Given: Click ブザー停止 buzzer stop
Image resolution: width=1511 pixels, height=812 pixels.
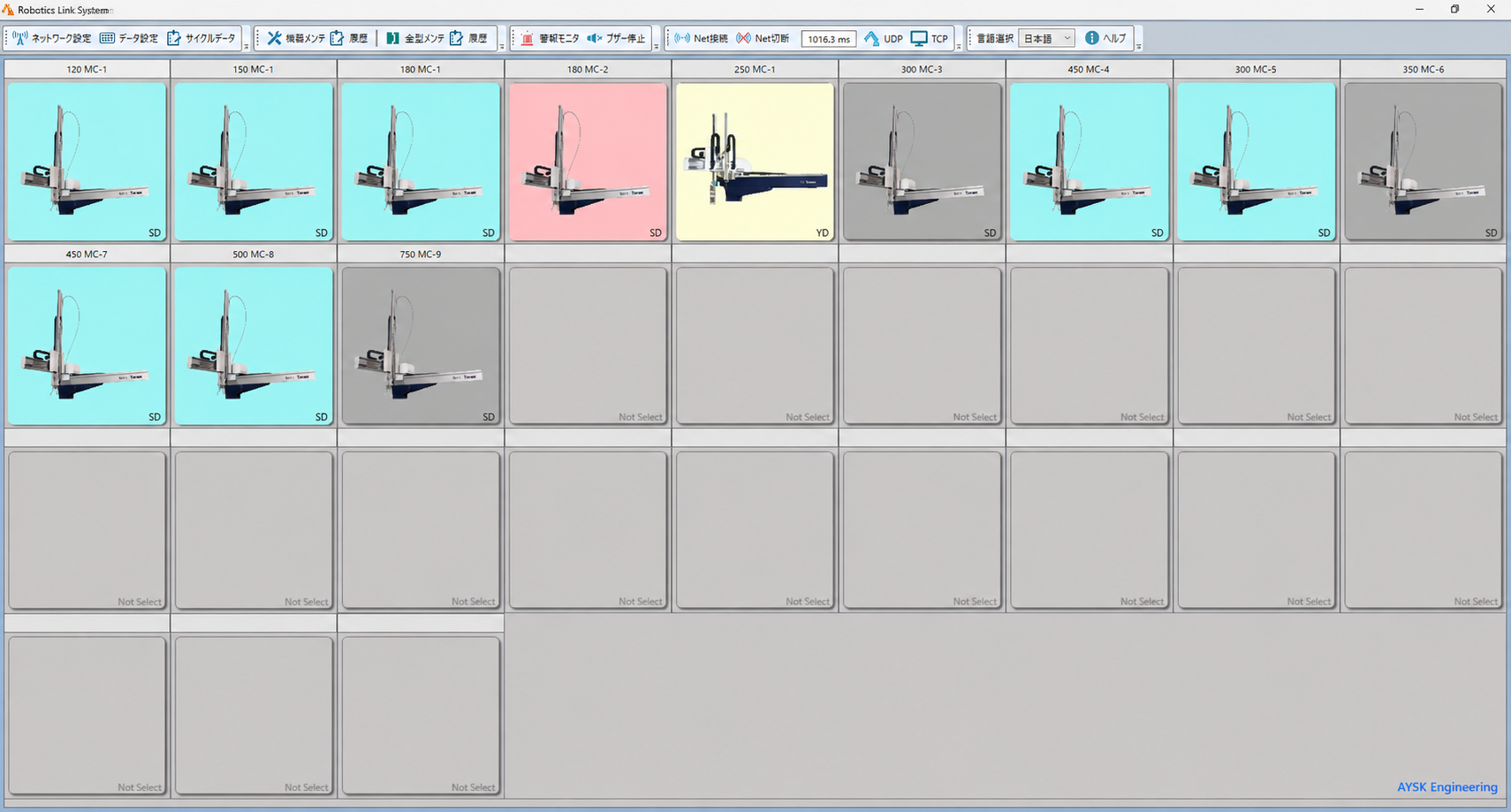Looking at the screenshot, I should click(617, 38).
